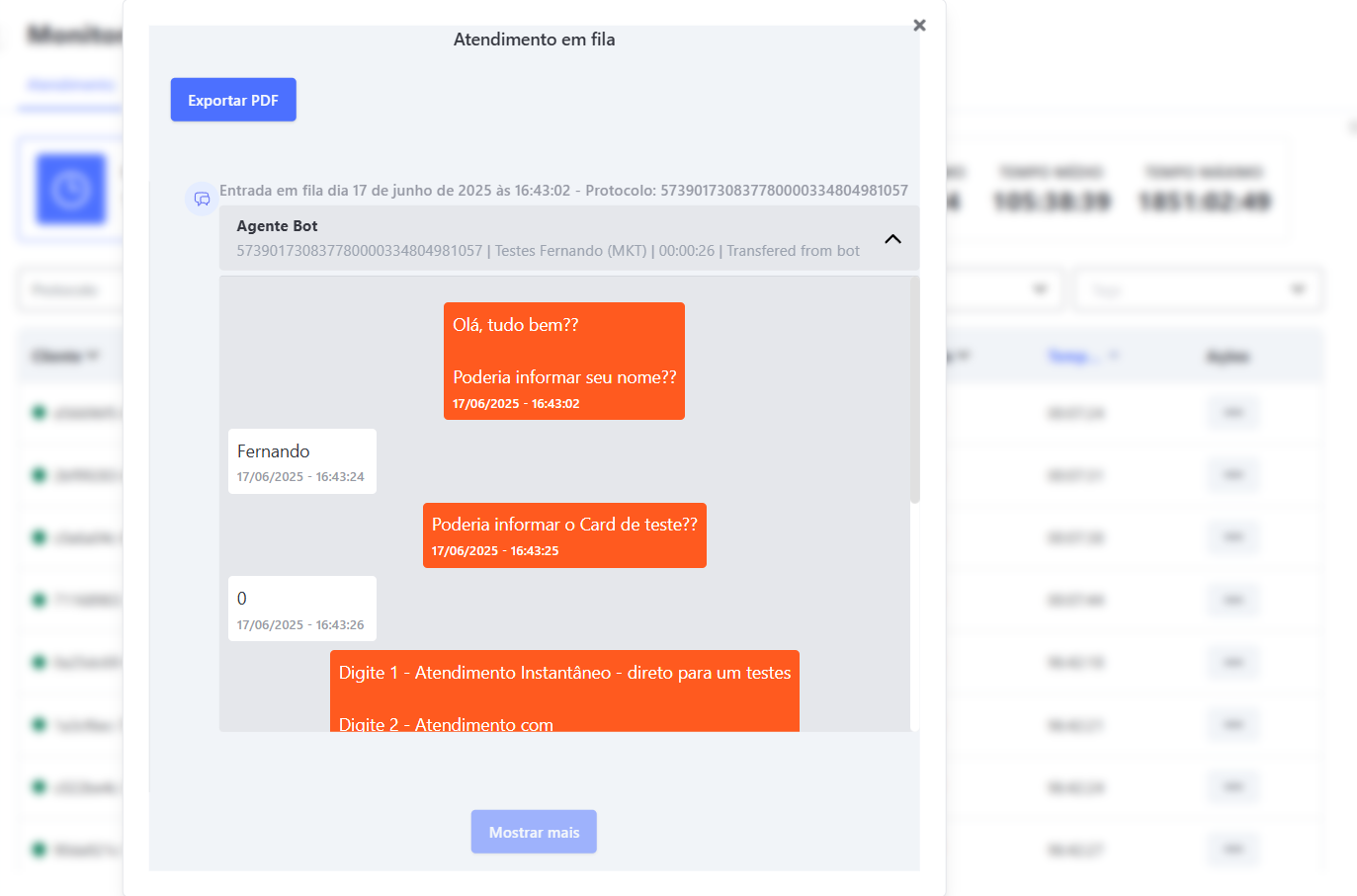The image size is (1357, 896).
Task: Open the three-dot actions in third table row
Action: tap(1232, 537)
